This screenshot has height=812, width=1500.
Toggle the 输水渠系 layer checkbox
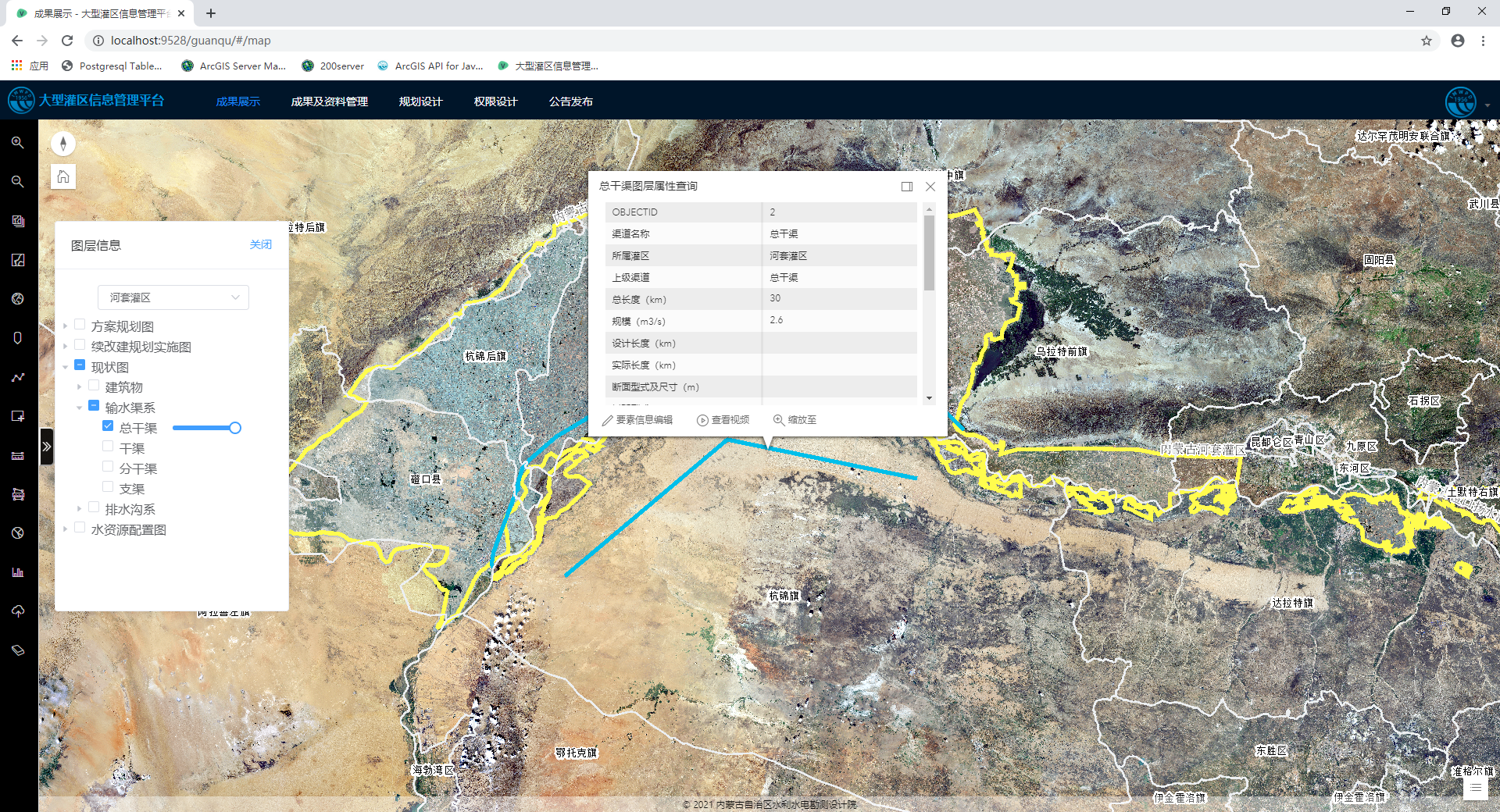(x=94, y=405)
